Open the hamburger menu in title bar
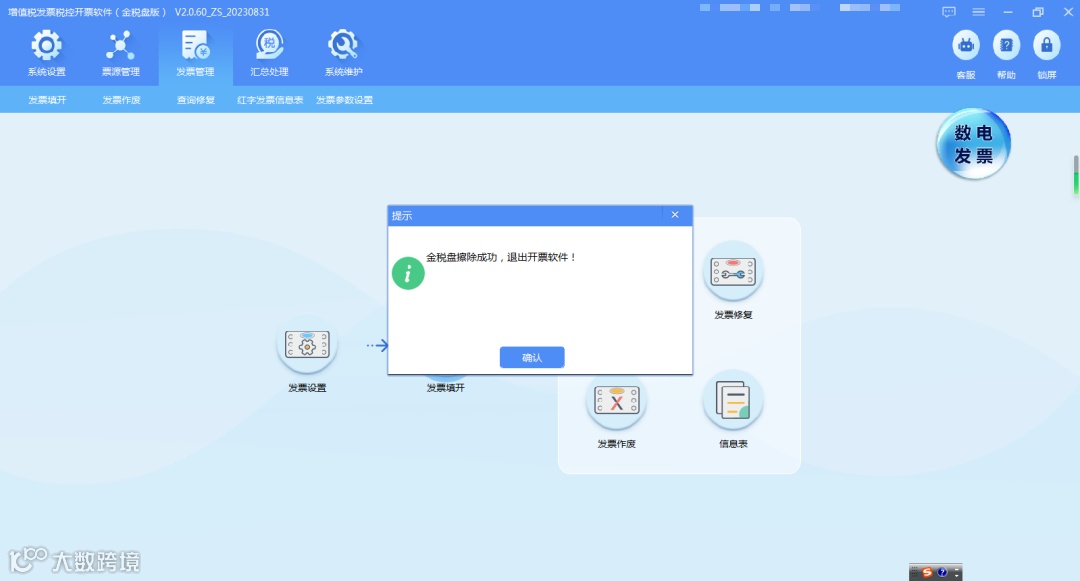Viewport: 1080px width, 581px height. [978, 12]
